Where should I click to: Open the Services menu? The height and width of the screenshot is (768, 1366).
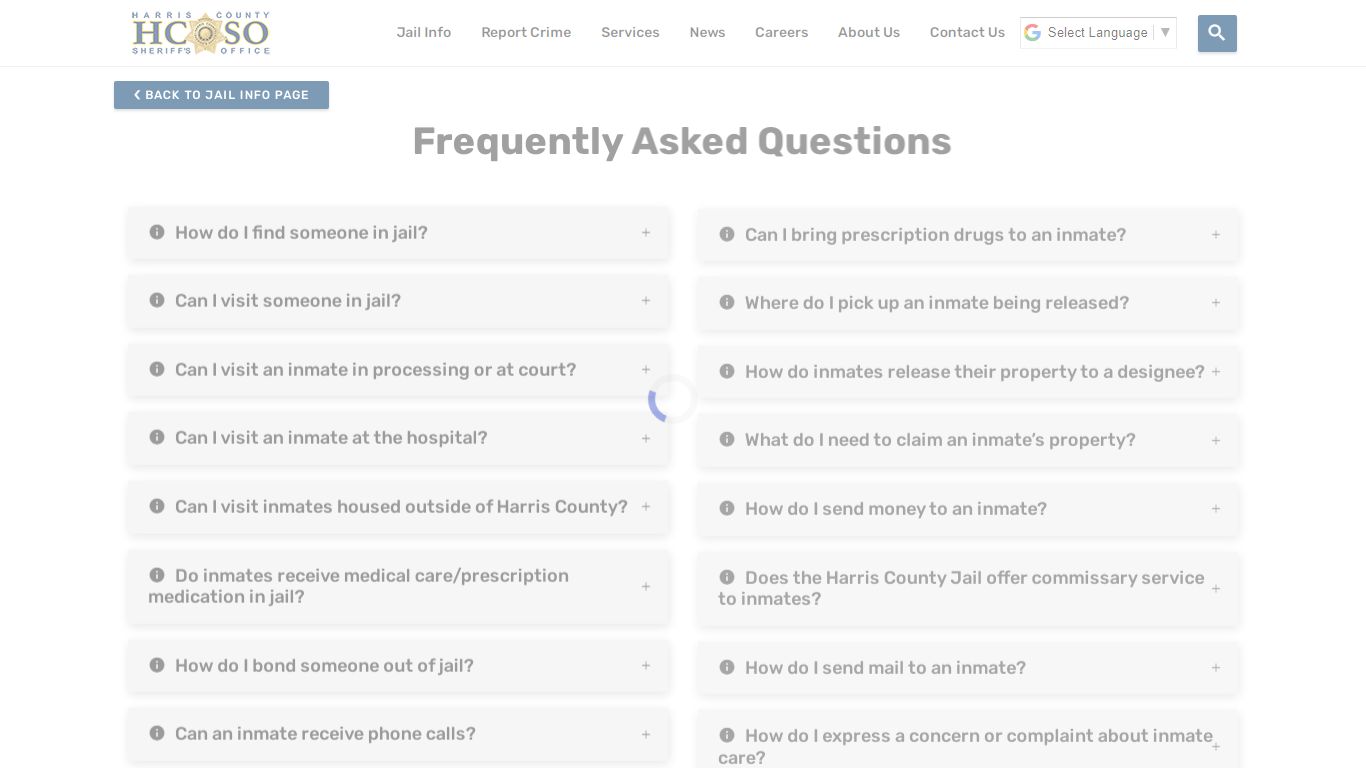[630, 32]
